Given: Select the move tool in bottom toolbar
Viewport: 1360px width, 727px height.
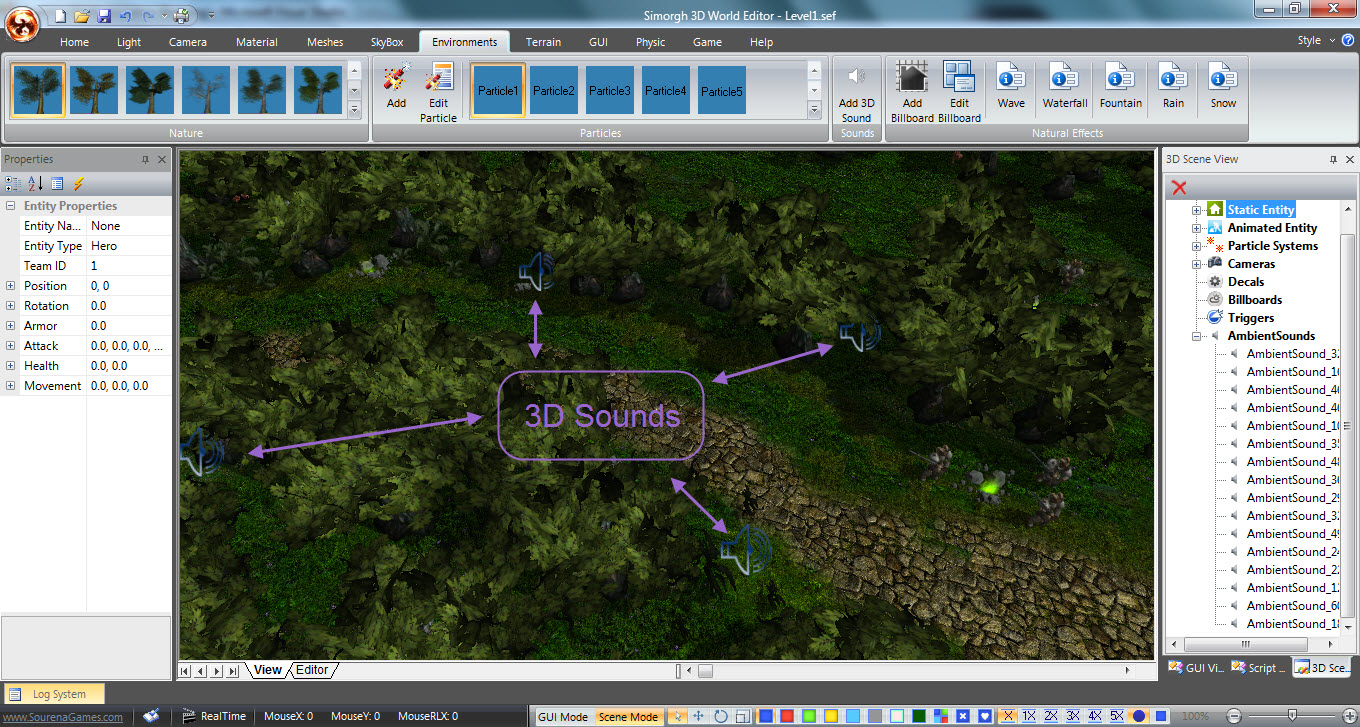Looking at the screenshot, I should tap(697, 716).
